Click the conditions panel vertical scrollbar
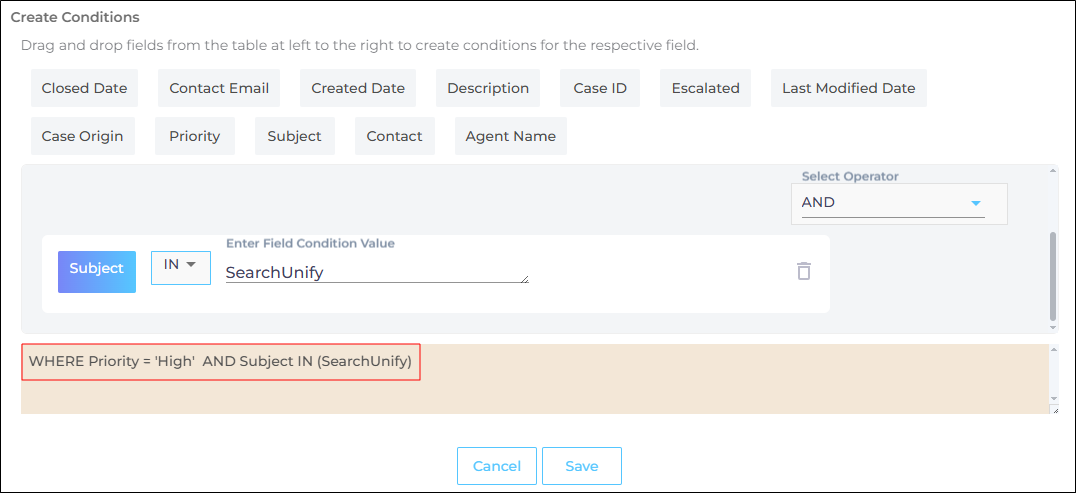This screenshot has width=1076, height=493. 1051,275
